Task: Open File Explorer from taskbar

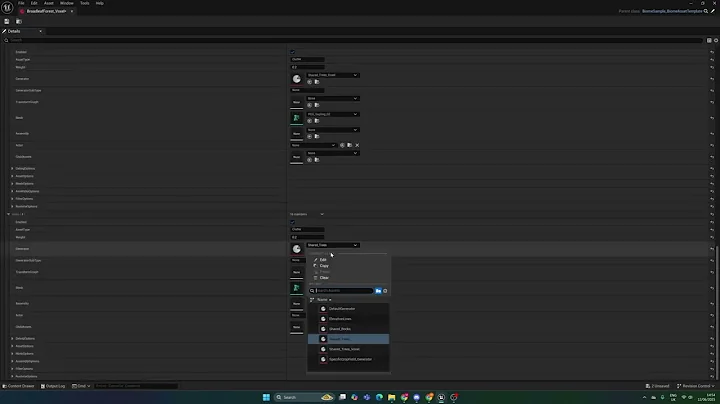Action: (x=392, y=397)
